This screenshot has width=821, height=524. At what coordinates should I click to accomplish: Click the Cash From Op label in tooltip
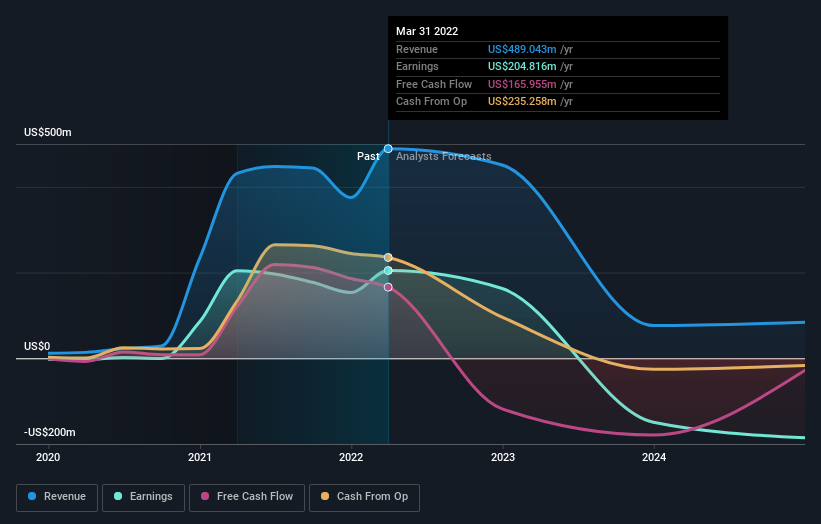(431, 102)
